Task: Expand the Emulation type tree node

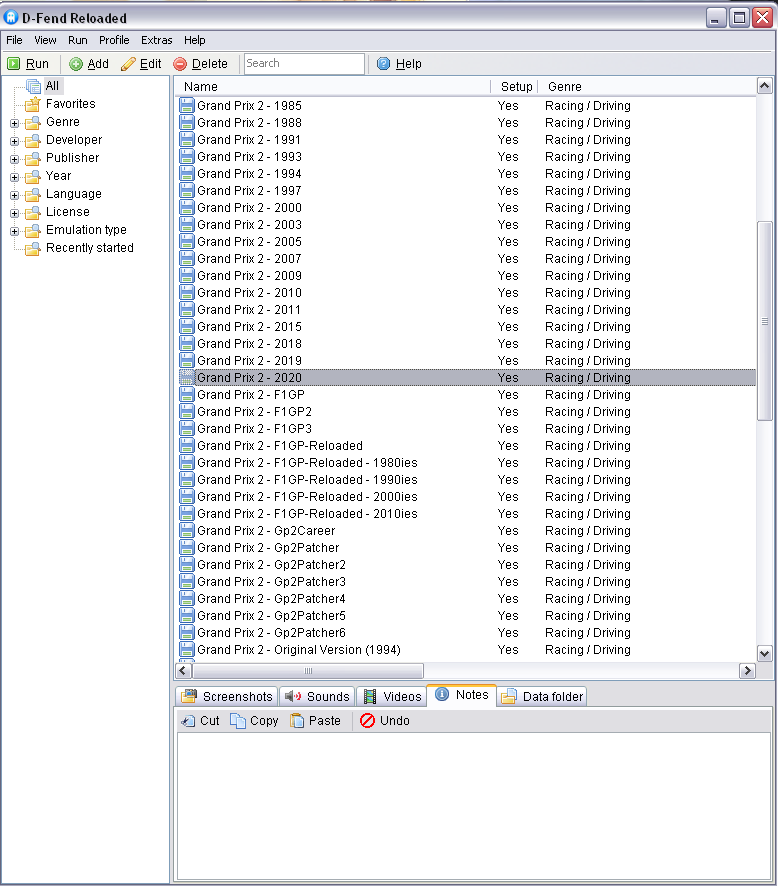Action: [15, 231]
